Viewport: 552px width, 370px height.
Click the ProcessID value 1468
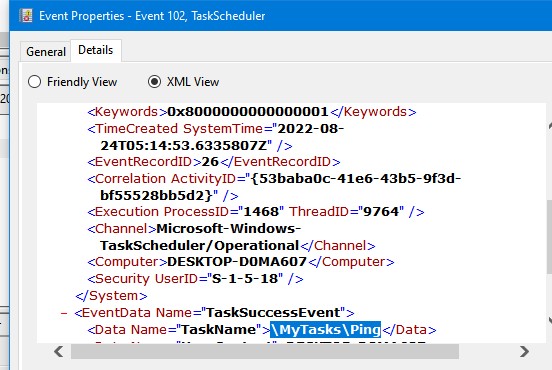(261, 212)
